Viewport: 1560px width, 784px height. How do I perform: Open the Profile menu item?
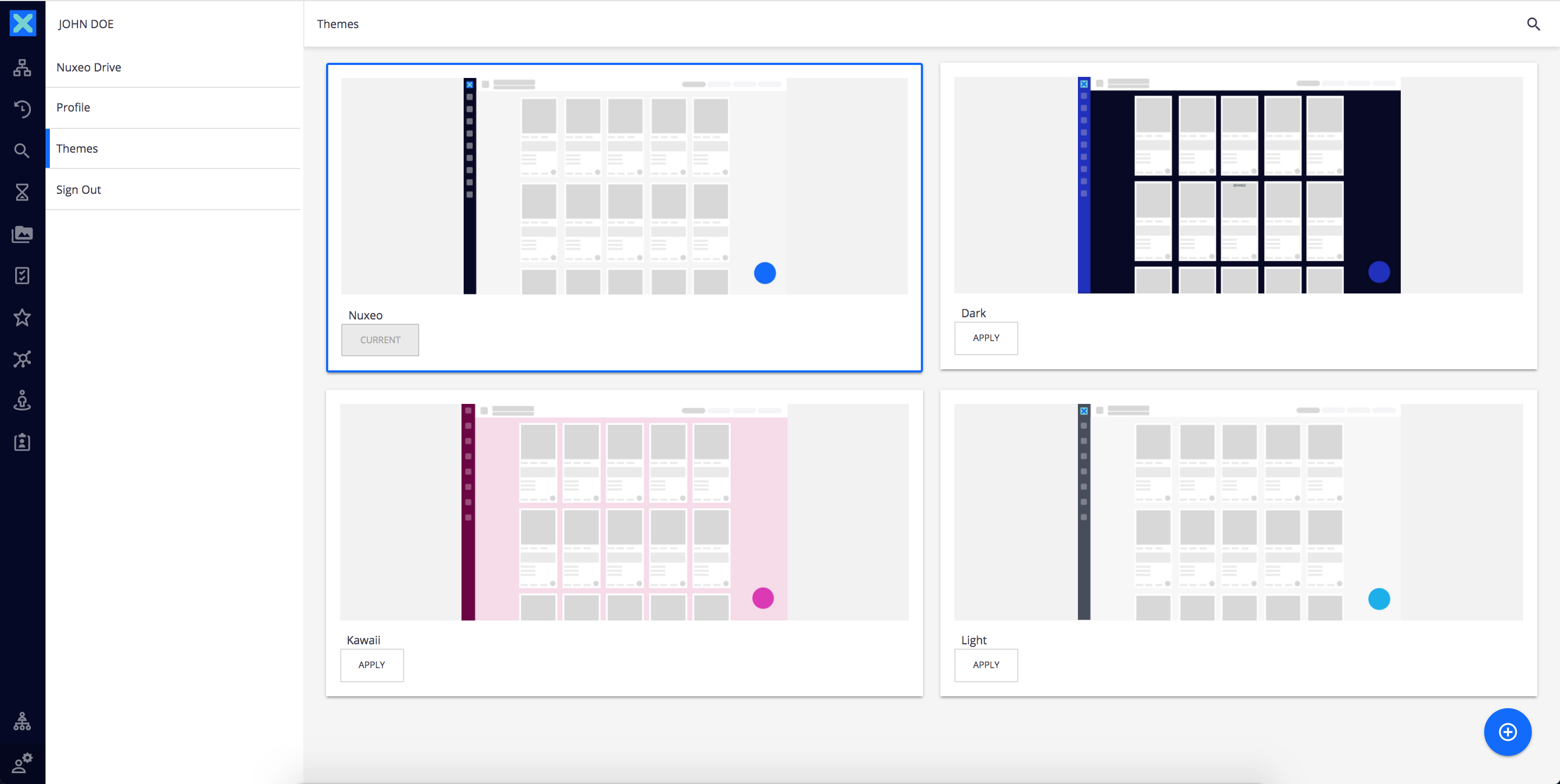click(173, 108)
